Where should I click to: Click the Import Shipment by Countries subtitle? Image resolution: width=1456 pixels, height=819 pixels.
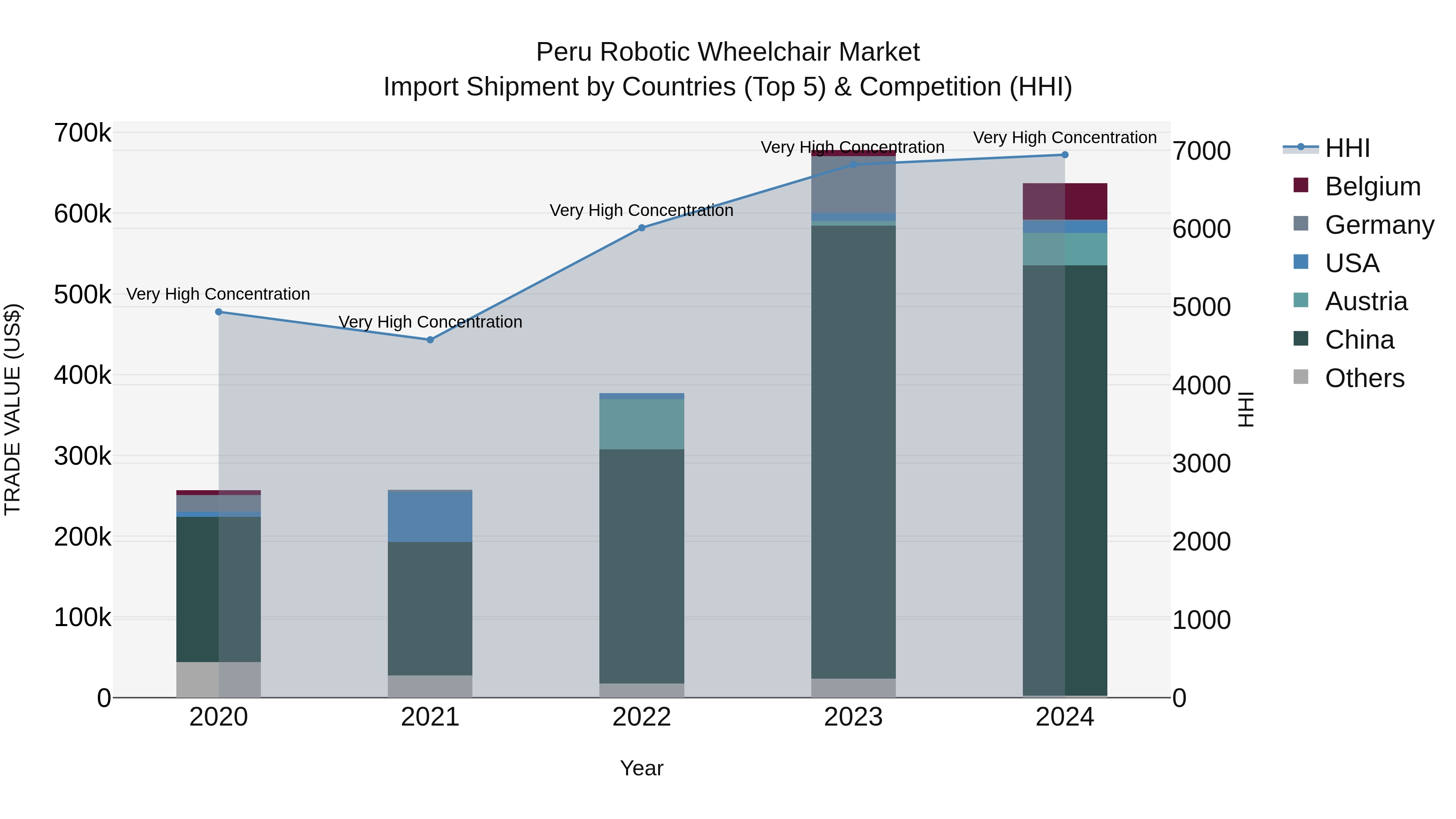[728, 87]
